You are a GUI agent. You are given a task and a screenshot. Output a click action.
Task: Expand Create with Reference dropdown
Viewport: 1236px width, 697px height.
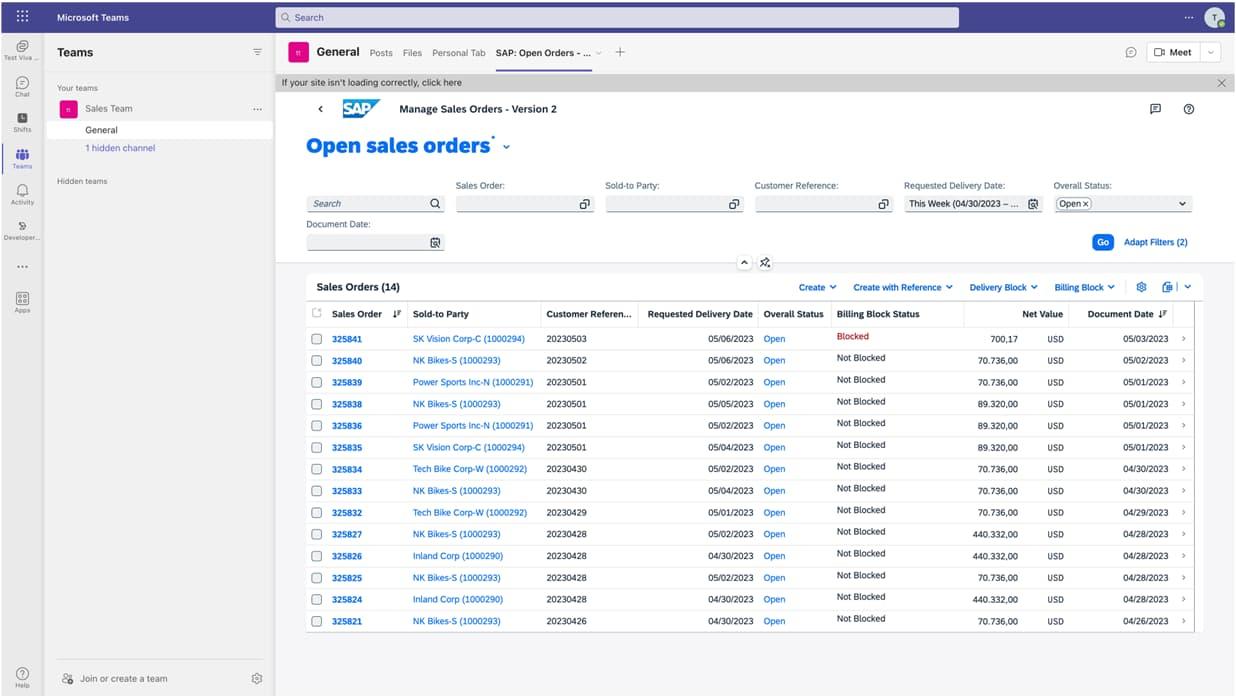tap(903, 288)
